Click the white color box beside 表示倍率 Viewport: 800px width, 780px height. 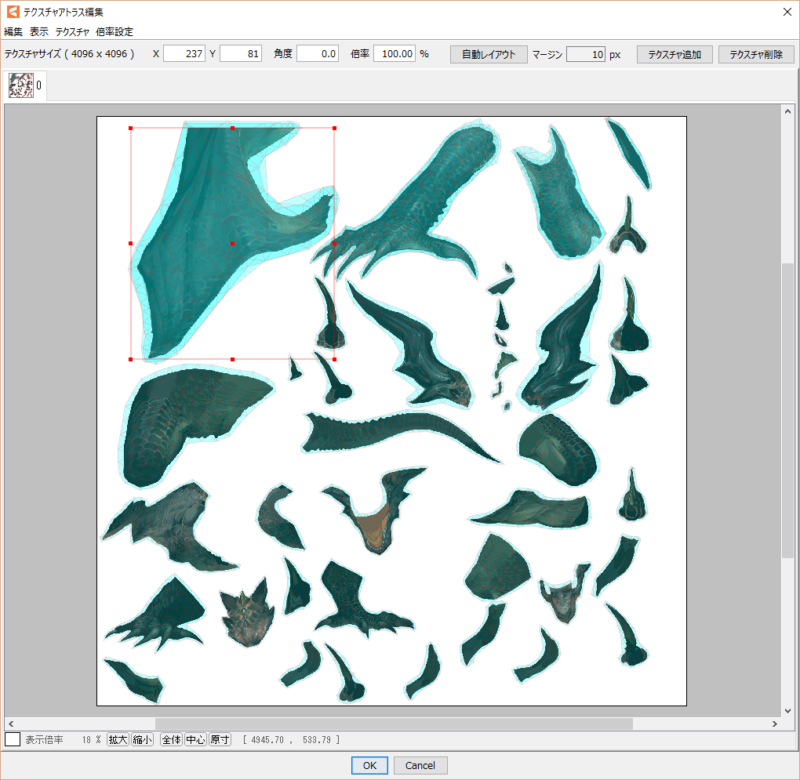[12, 739]
